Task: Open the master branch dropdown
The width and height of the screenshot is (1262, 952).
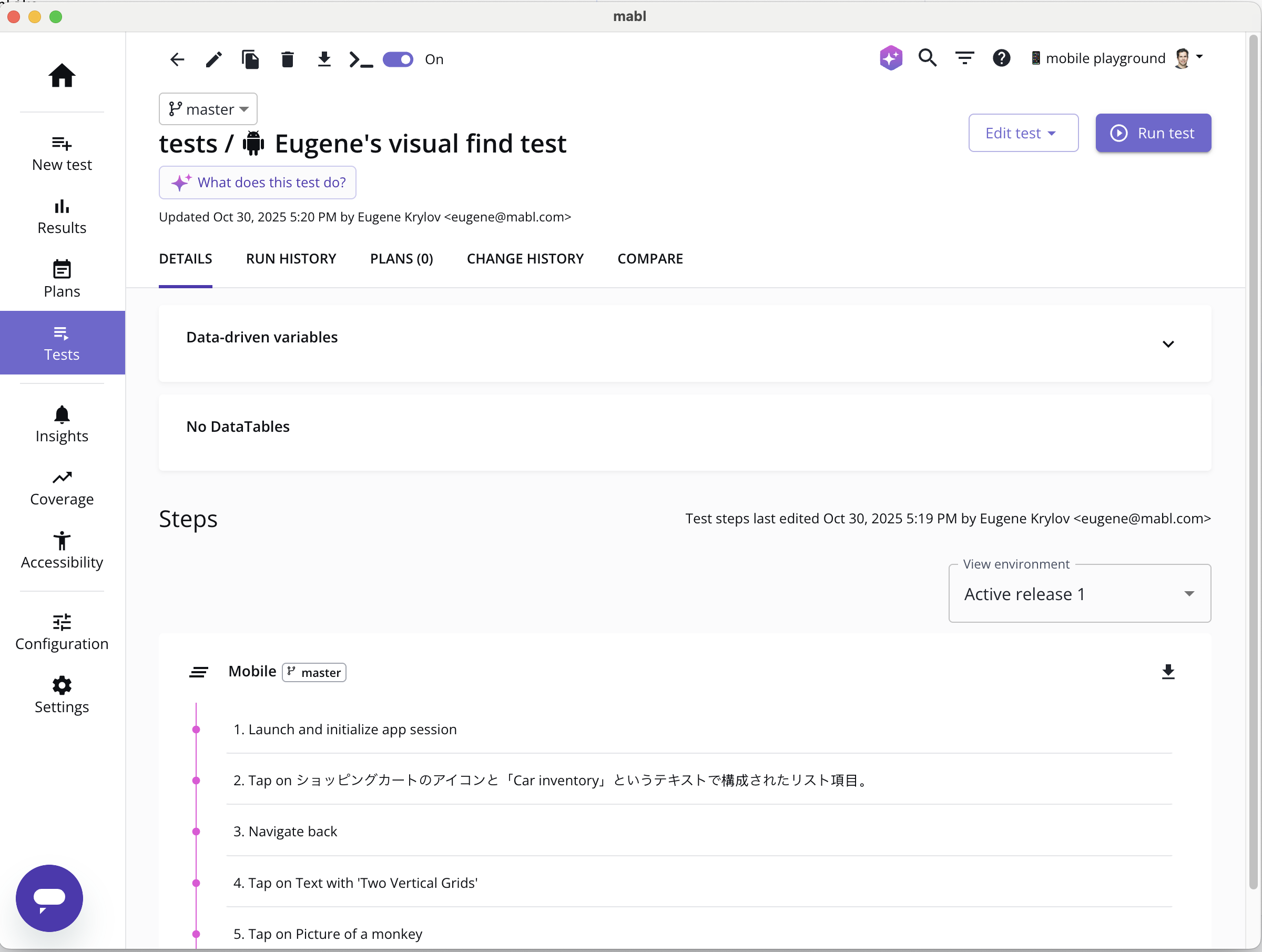Action: [x=208, y=109]
